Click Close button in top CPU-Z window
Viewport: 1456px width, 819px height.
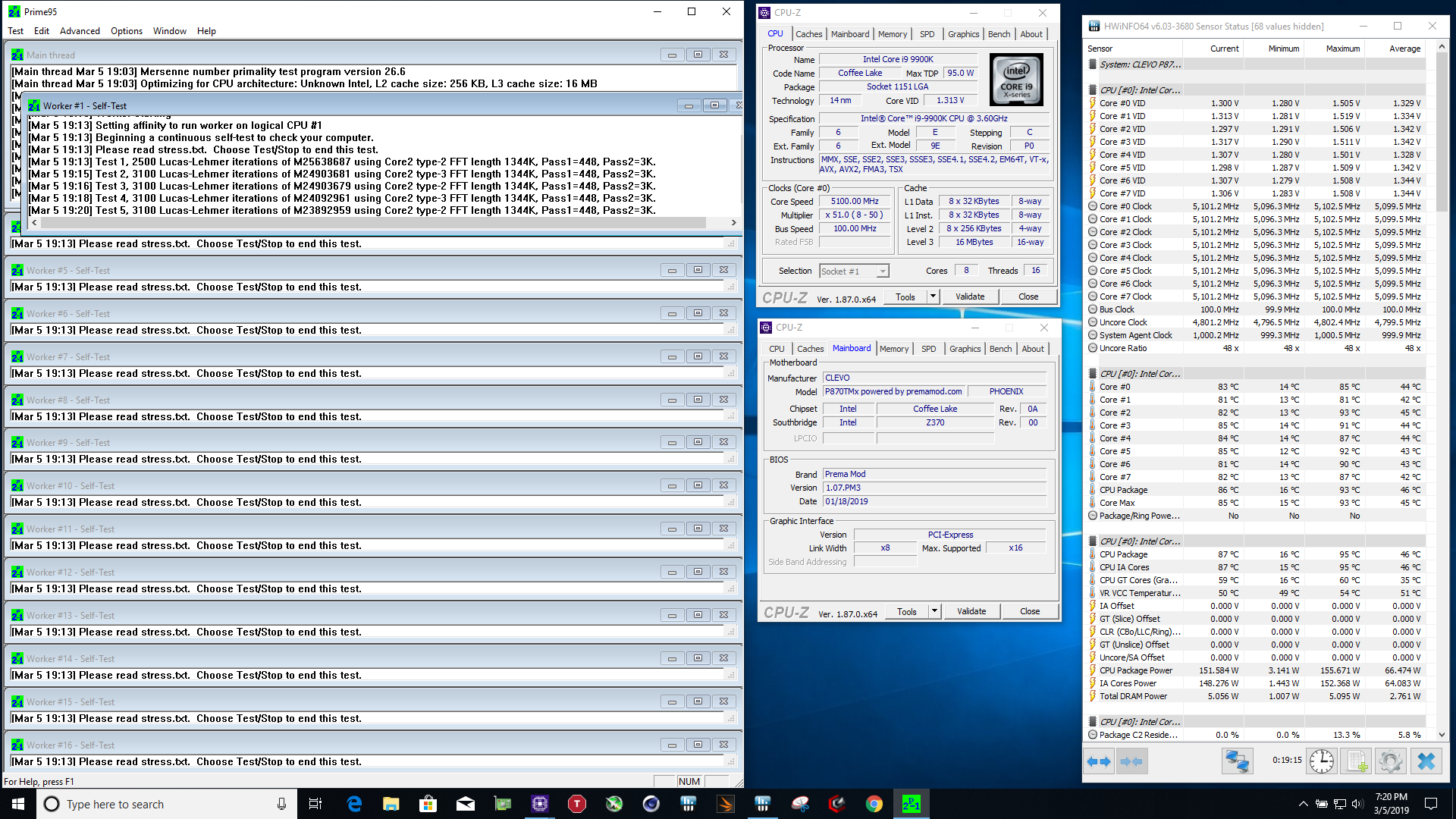pyautogui.click(x=1028, y=297)
